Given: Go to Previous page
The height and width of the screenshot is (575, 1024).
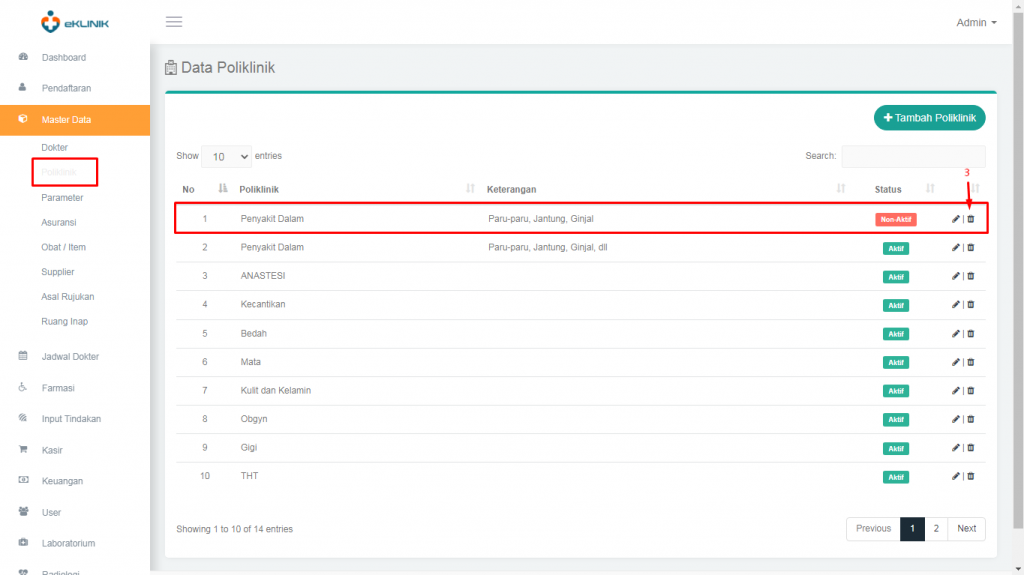Looking at the screenshot, I should click(x=873, y=529).
